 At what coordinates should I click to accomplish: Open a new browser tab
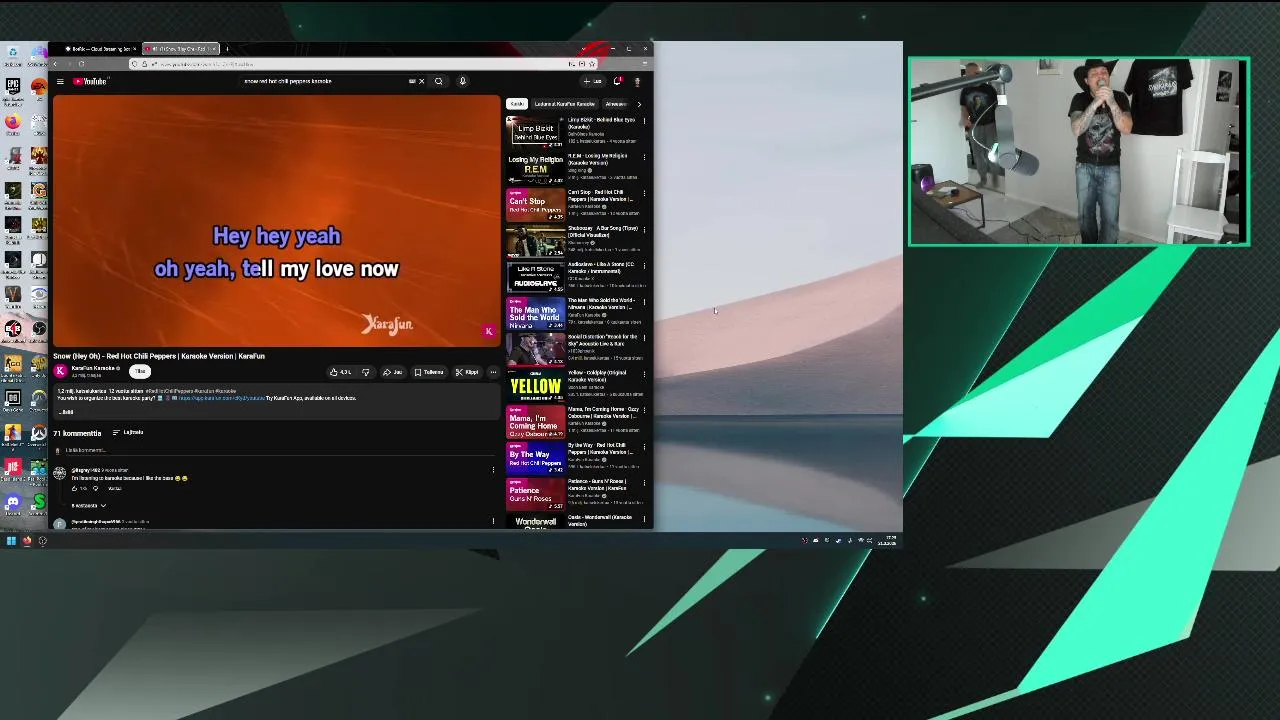[227, 48]
